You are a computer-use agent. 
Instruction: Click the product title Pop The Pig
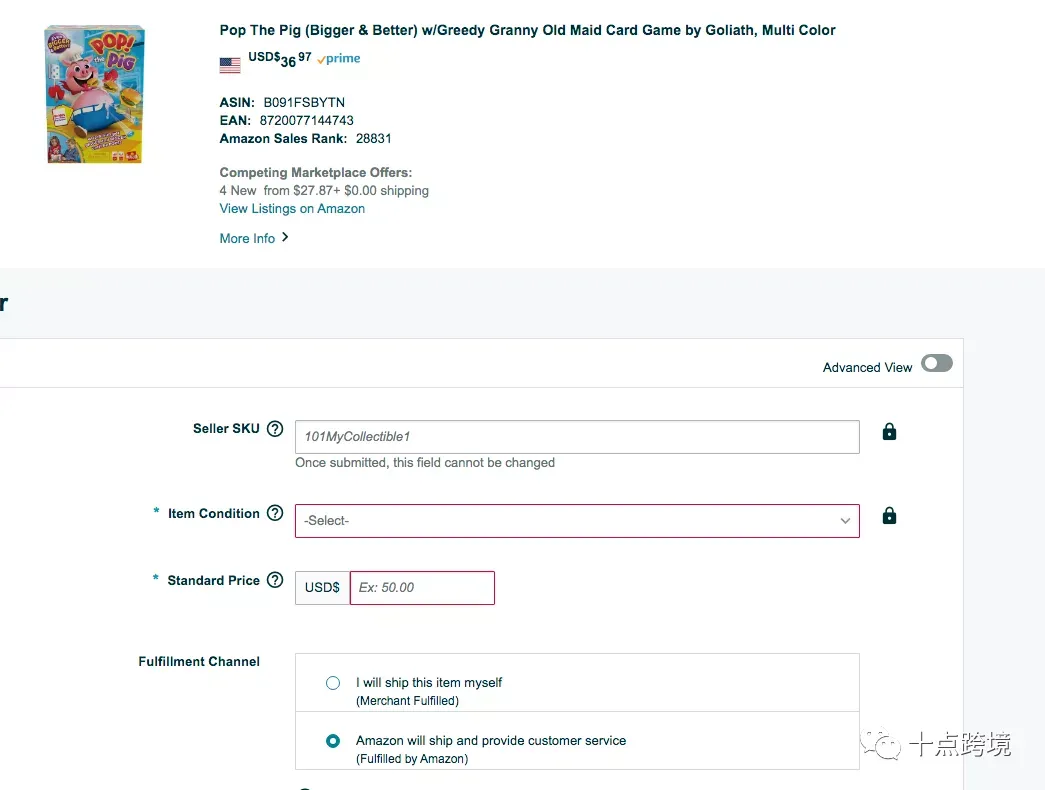pos(527,30)
